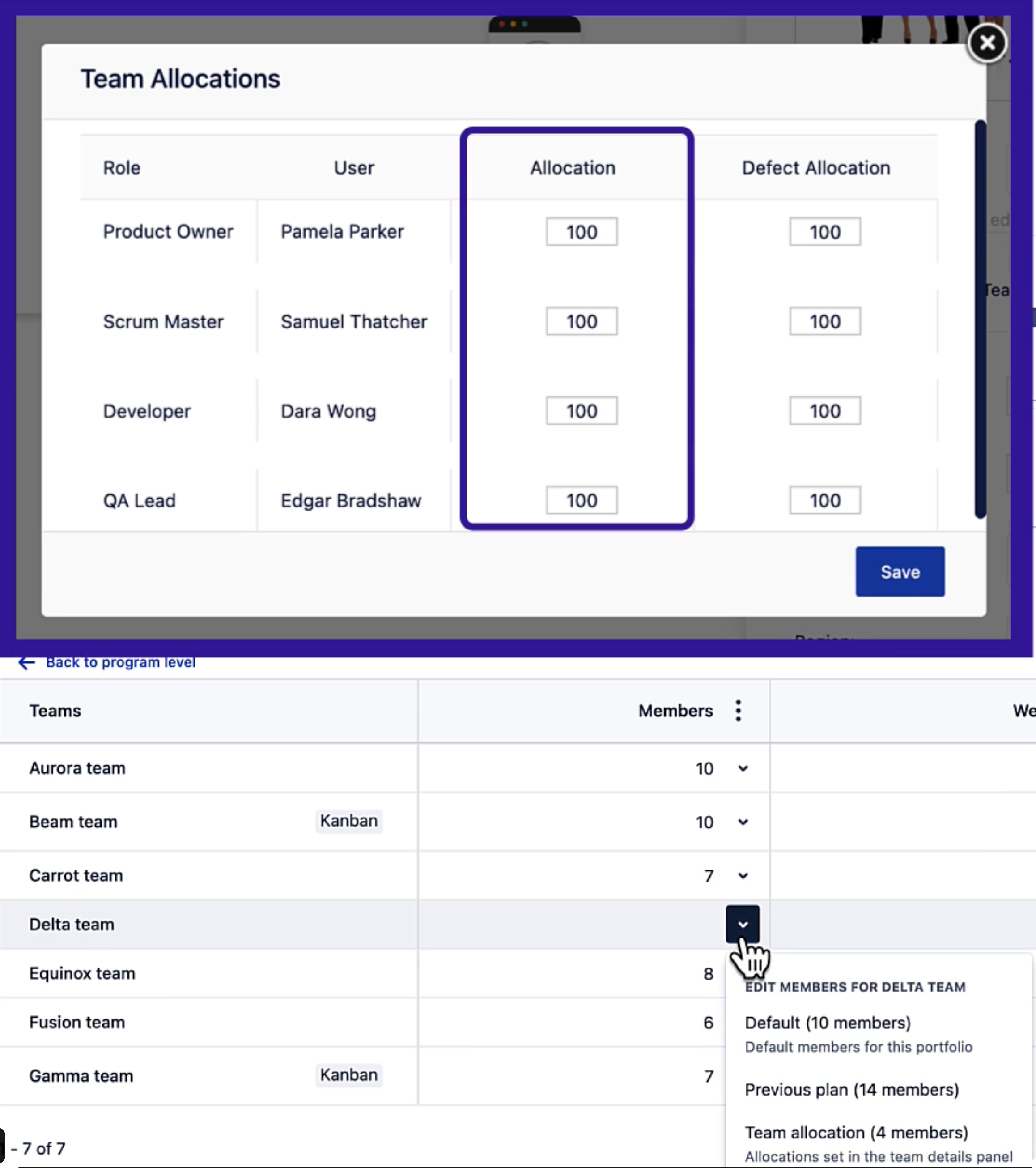Open Back to program level link
This screenshot has width=1036, height=1168.
(x=120, y=662)
